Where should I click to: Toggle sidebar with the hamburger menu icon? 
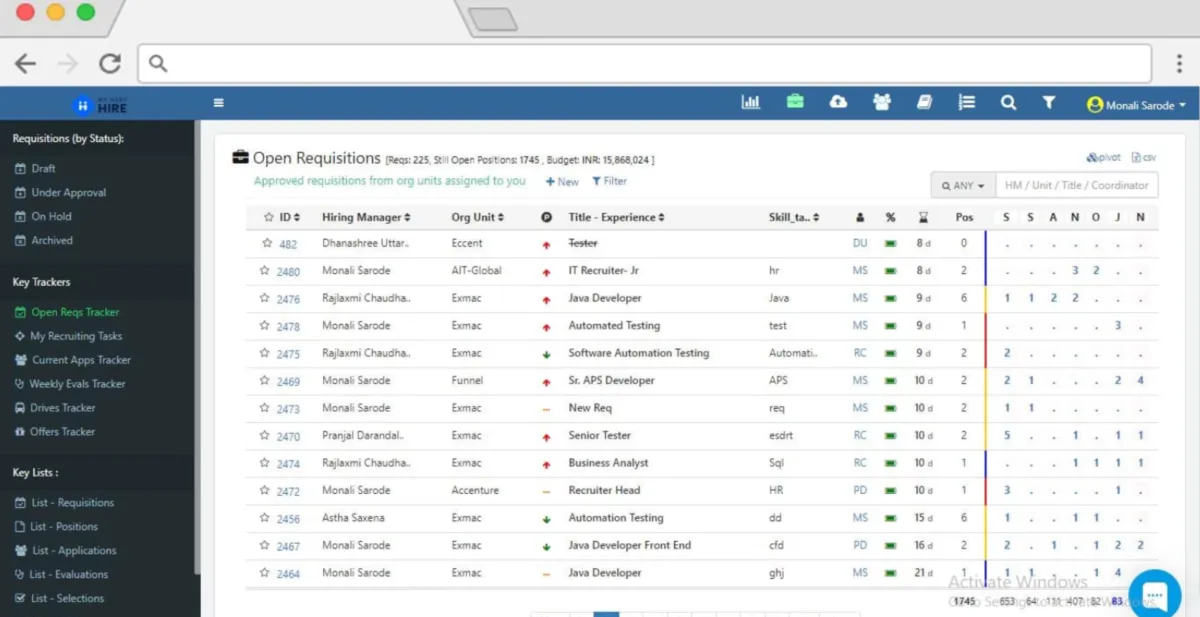[218, 102]
